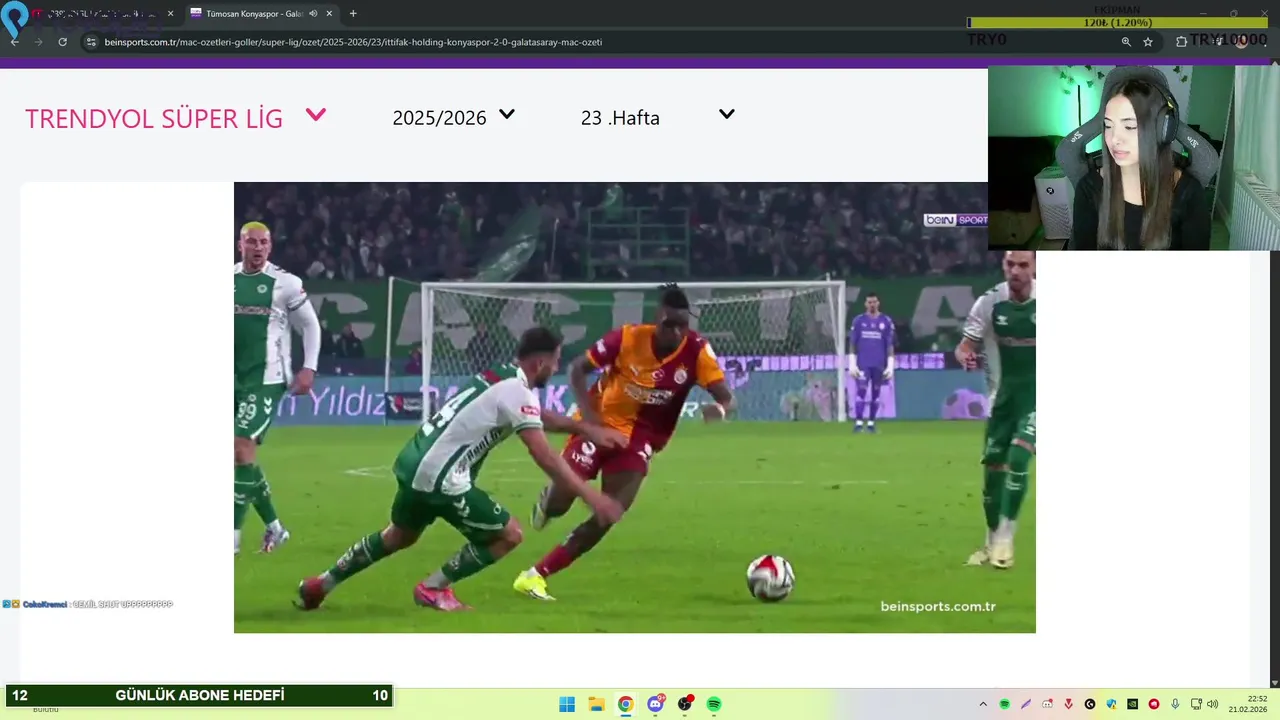Open the page zoom magnifier icon
1280x720 pixels.
click(1126, 42)
